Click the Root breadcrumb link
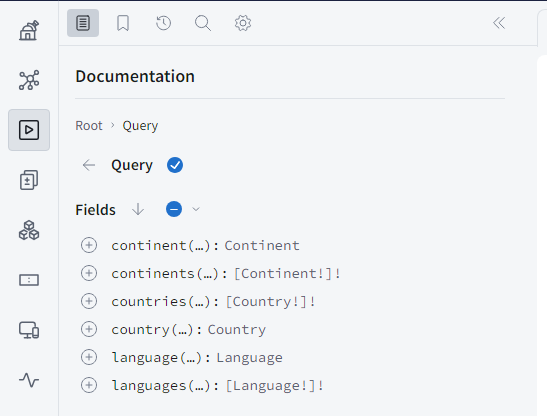The width and height of the screenshot is (547, 416). (89, 126)
